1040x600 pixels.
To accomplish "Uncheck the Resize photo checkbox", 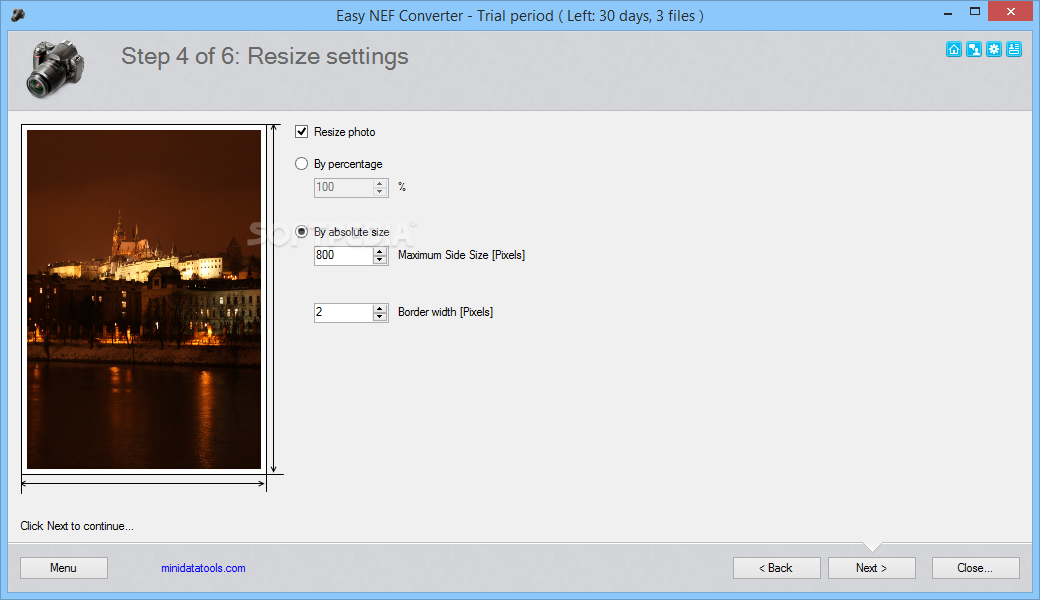I will pos(302,131).
